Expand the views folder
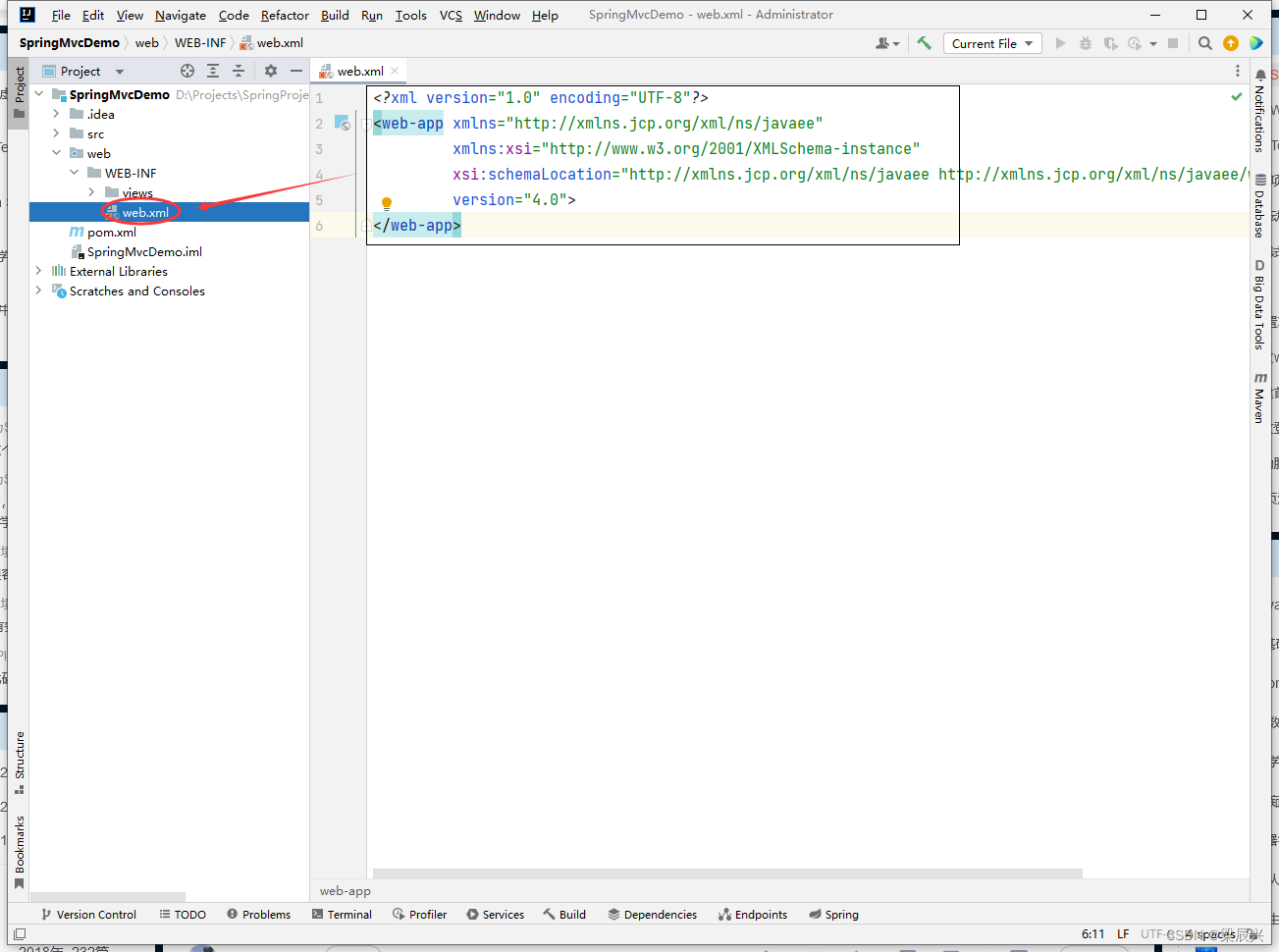1279x952 pixels. coord(92,192)
